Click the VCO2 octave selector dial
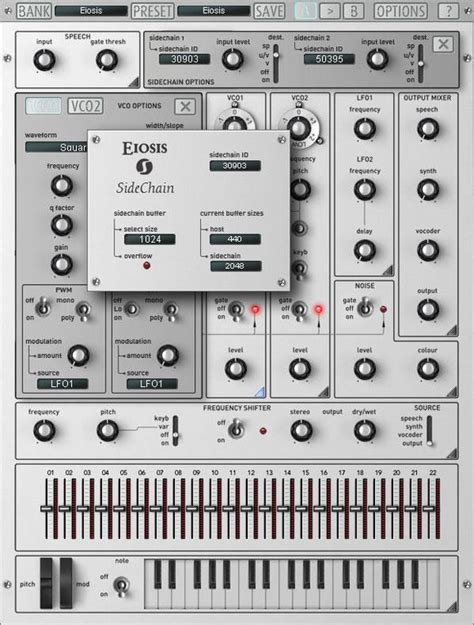Viewport: 474px width, 625px height. 299,127
